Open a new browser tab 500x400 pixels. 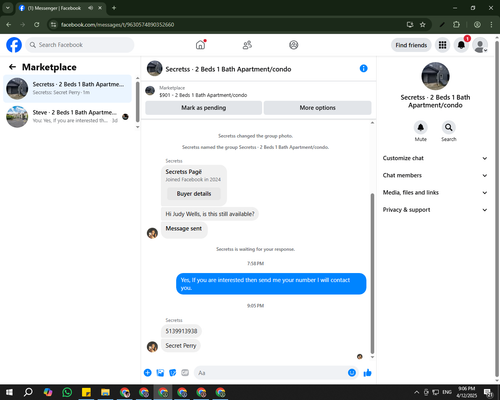(114, 8)
